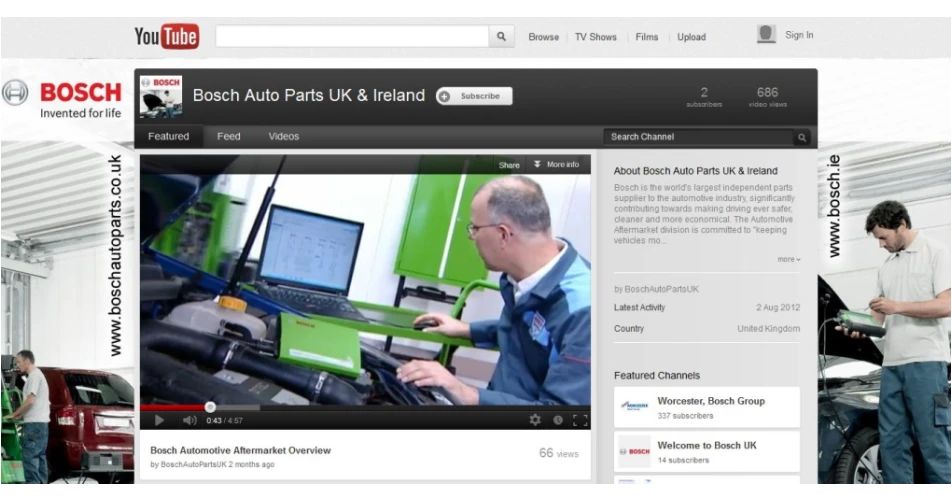Switch to the Videos tab

pyautogui.click(x=284, y=137)
